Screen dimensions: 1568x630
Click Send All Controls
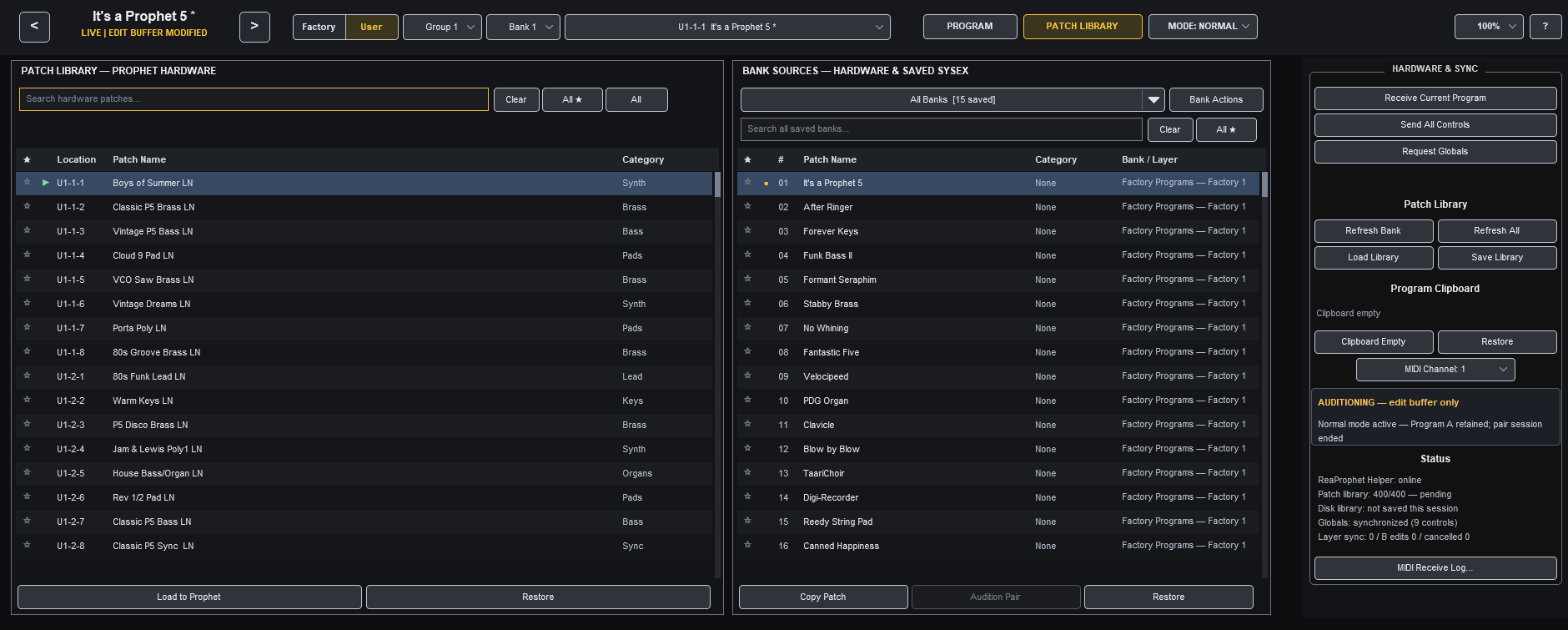(x=1435, y=124)
